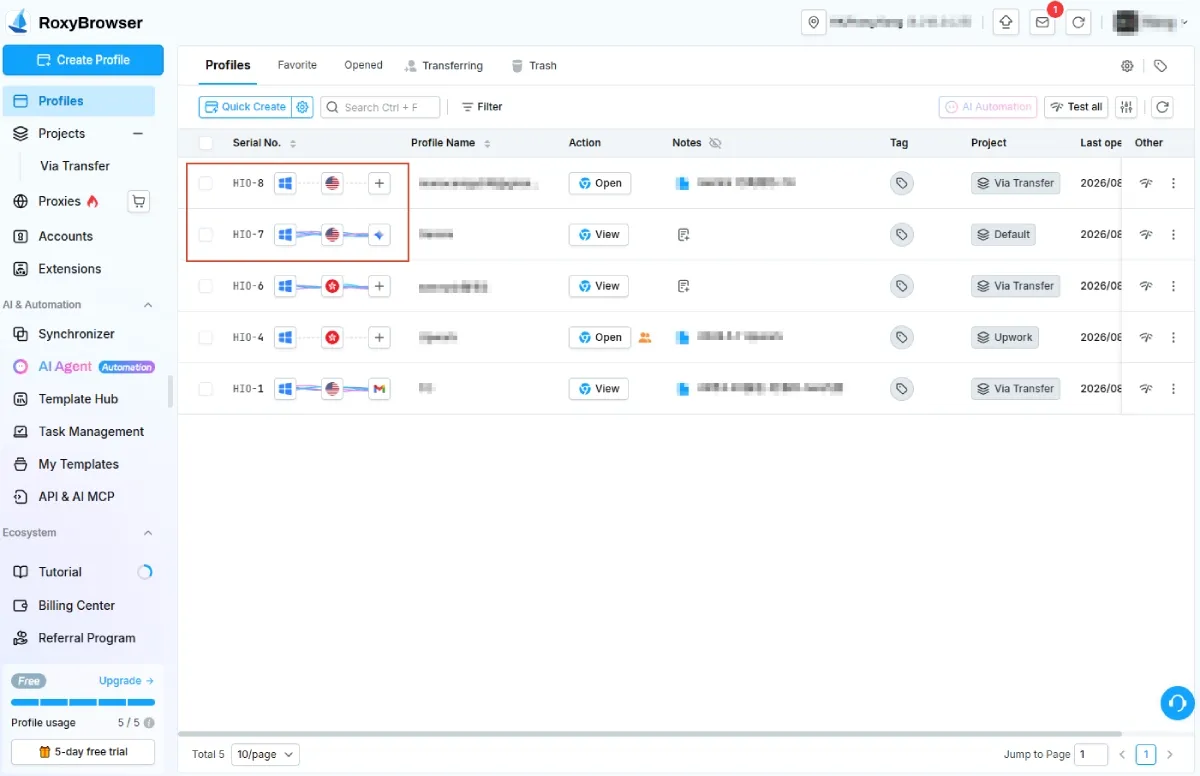Check the HIO-8 row checkbox
The image size is (1200, 776).
pos(206,183)
